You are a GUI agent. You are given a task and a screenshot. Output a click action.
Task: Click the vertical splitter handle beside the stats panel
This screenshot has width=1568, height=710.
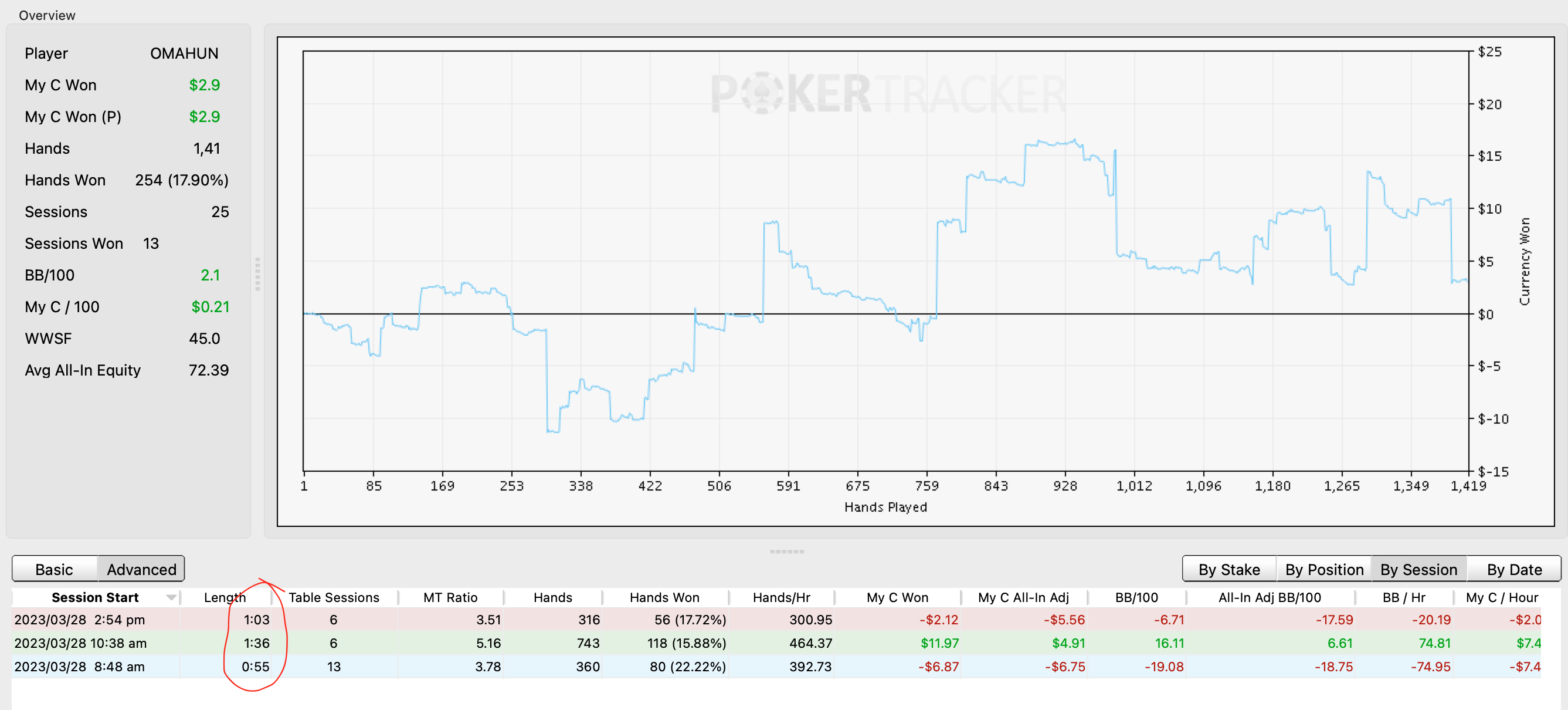point(257,273)
